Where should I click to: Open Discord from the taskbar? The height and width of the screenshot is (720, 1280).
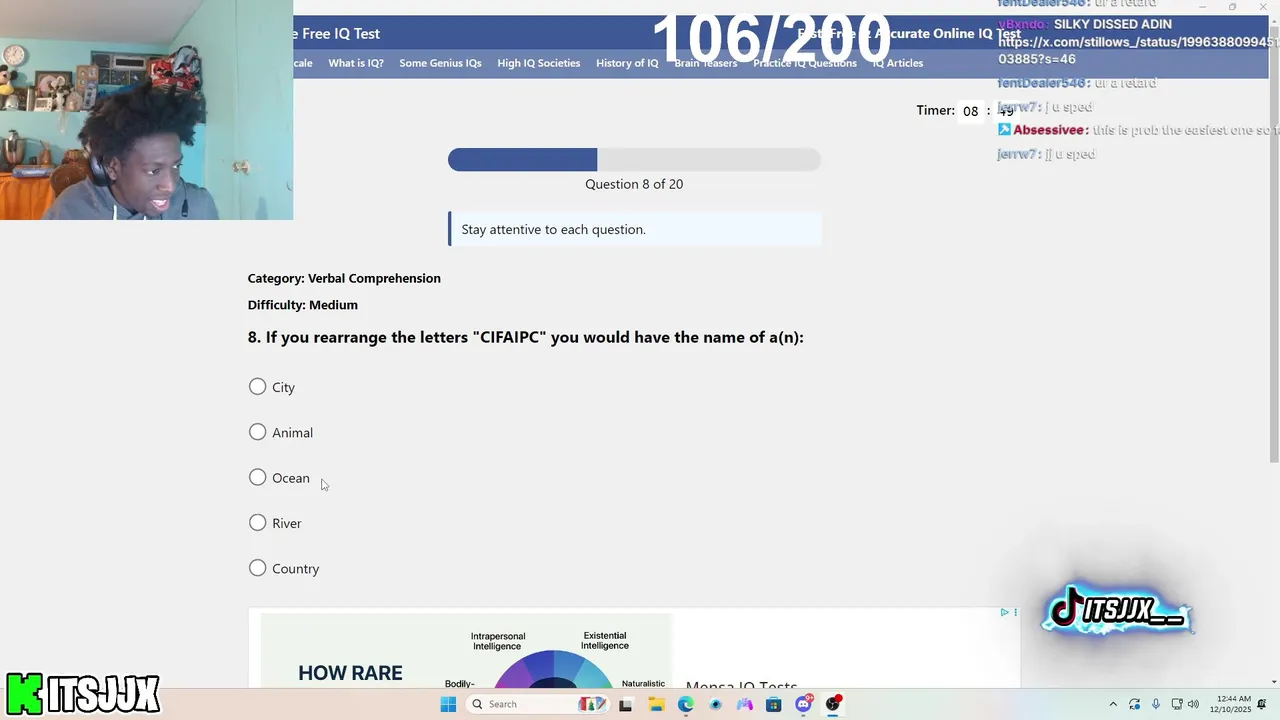click(803, 704)
